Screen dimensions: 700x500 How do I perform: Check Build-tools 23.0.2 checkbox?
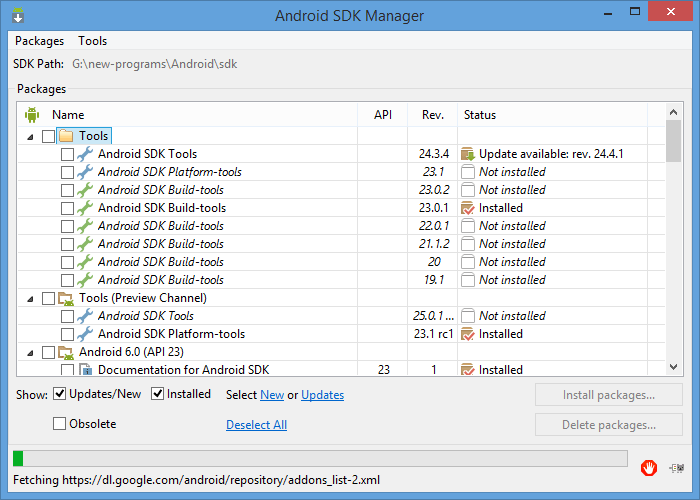(67, 190)
